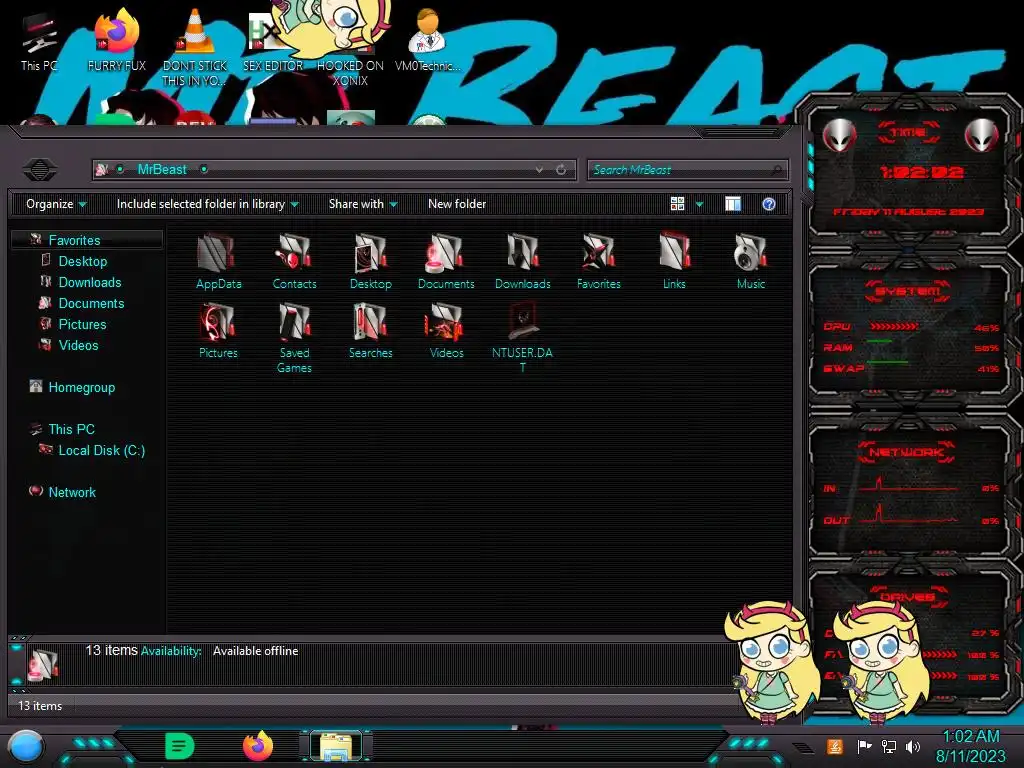The height and width of the screenshot is (768, 1024).
Task: Open the Music folder
Action: click(x=750, y=261)
